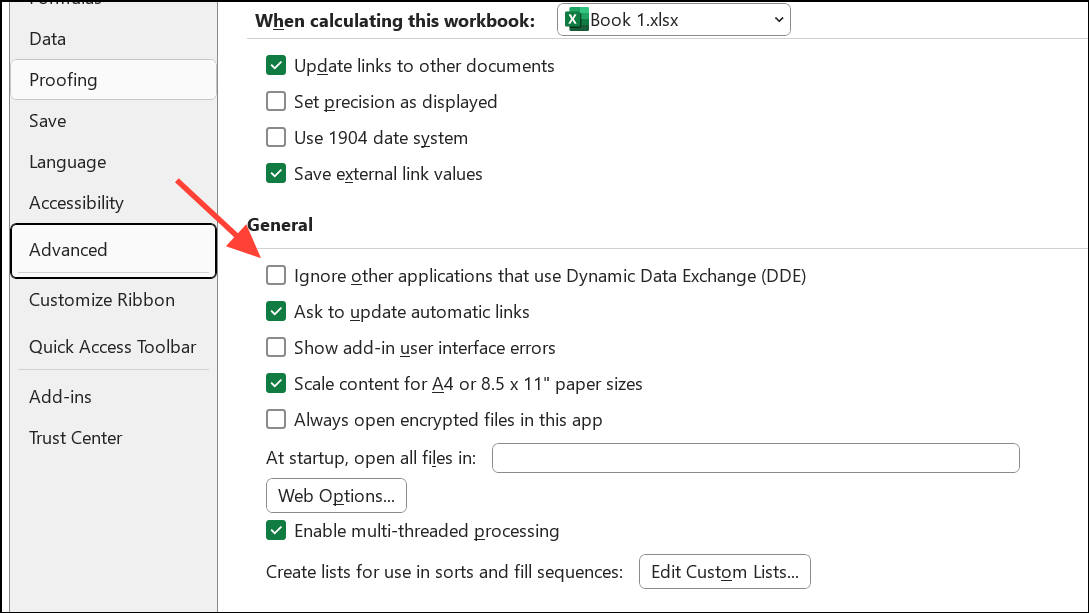Uncheck Update links to other documents

pos(276,66)
